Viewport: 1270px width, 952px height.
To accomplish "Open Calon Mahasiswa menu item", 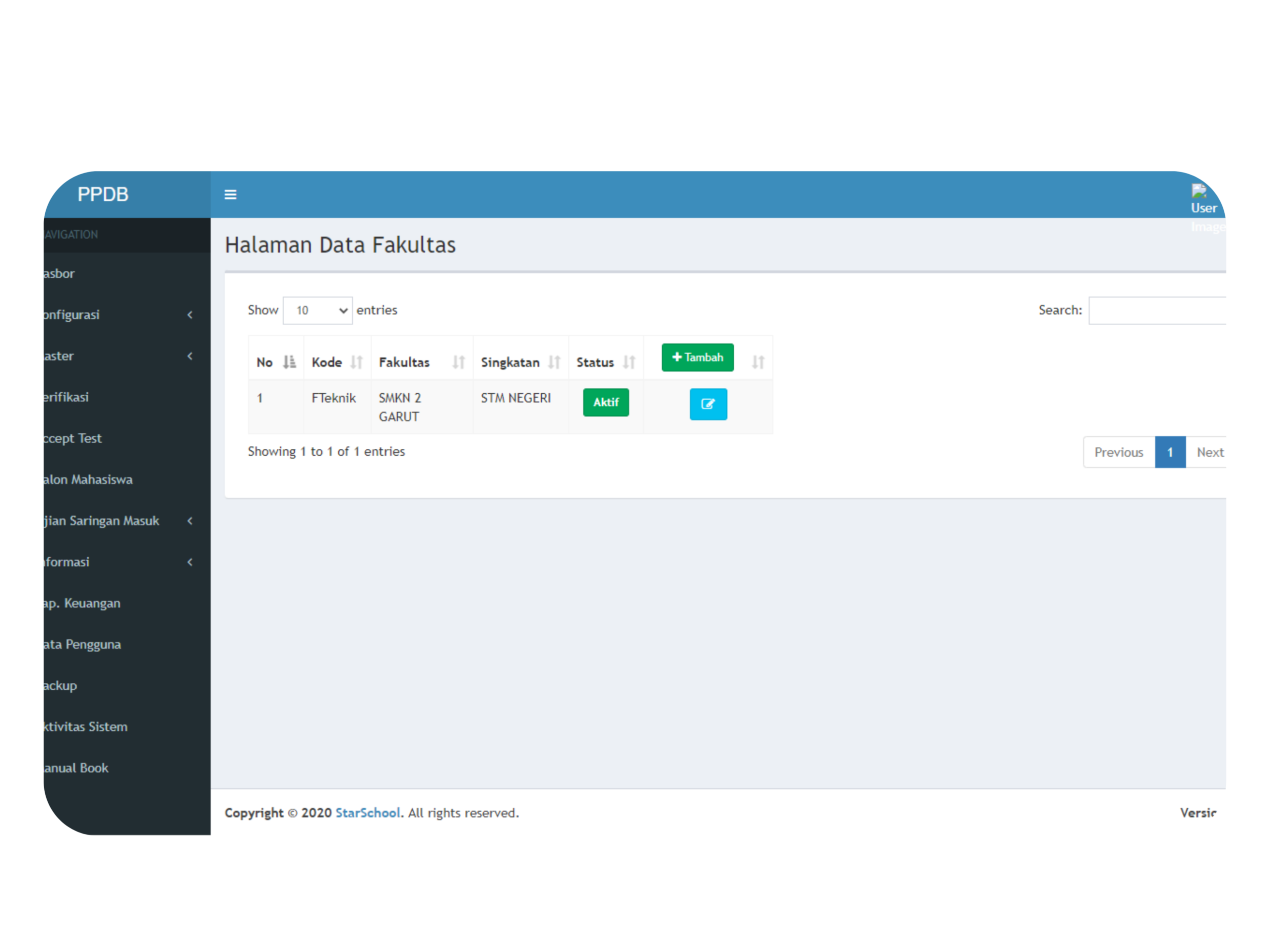I will tap(88, 479).
